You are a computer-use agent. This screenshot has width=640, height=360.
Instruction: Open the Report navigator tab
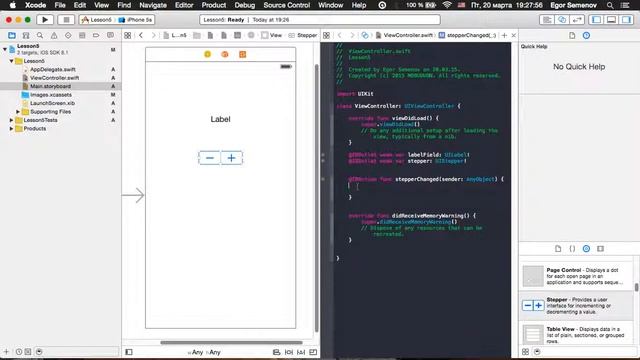click(110, 36)
